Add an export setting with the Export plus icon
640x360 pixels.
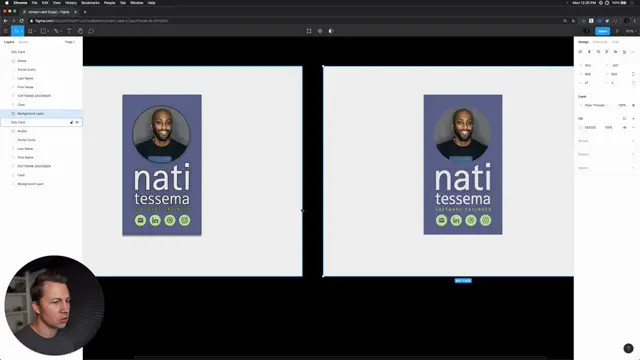pos(633,168)
